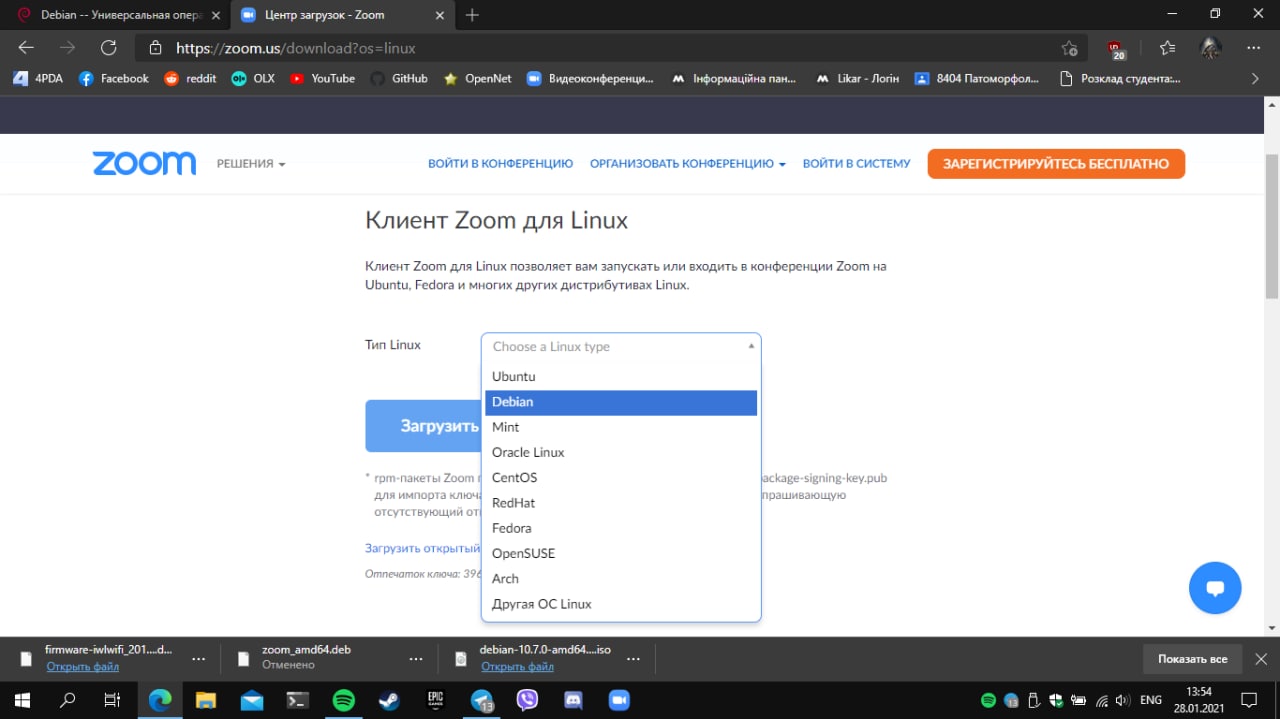Open the reddit bookmark
1280x719 pixels.
pyautogui.click(x=190, y=78)
